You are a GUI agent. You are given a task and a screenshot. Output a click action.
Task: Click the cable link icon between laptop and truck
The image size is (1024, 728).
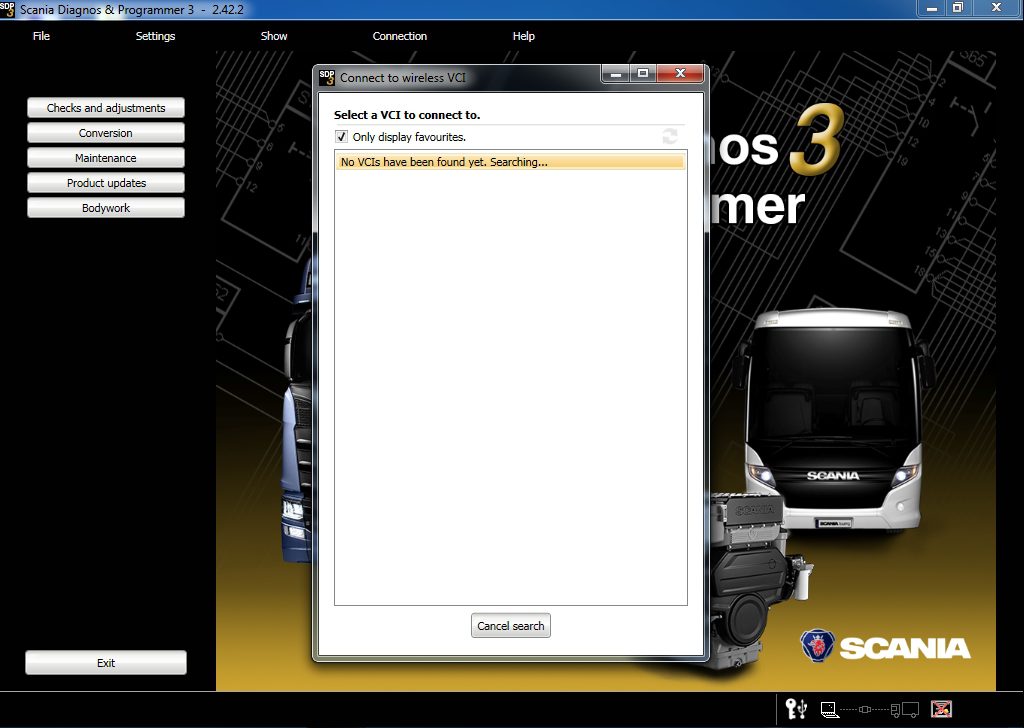865,709
